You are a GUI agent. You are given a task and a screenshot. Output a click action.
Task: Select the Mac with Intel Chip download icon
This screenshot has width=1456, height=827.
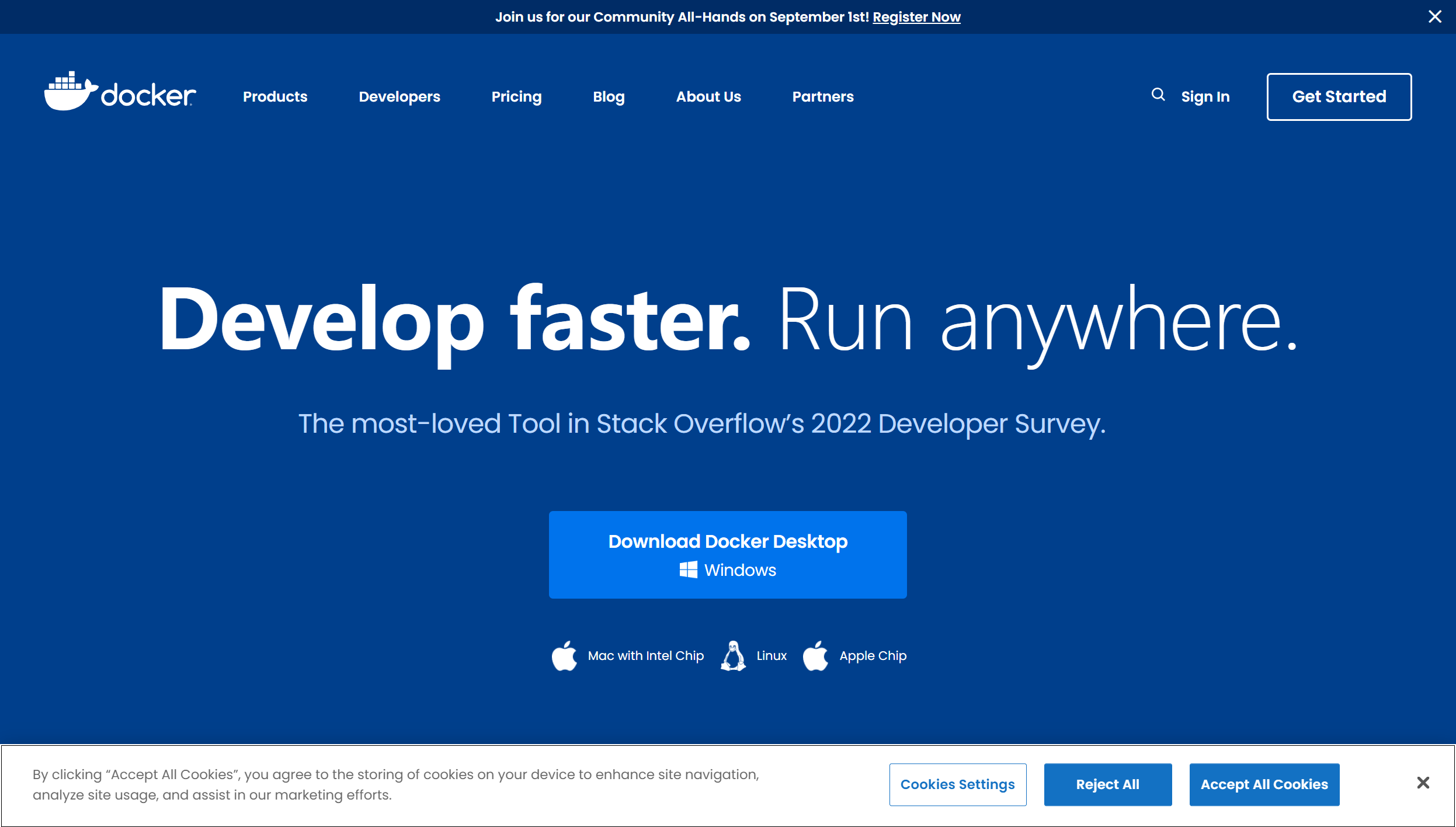pos(564,655)
